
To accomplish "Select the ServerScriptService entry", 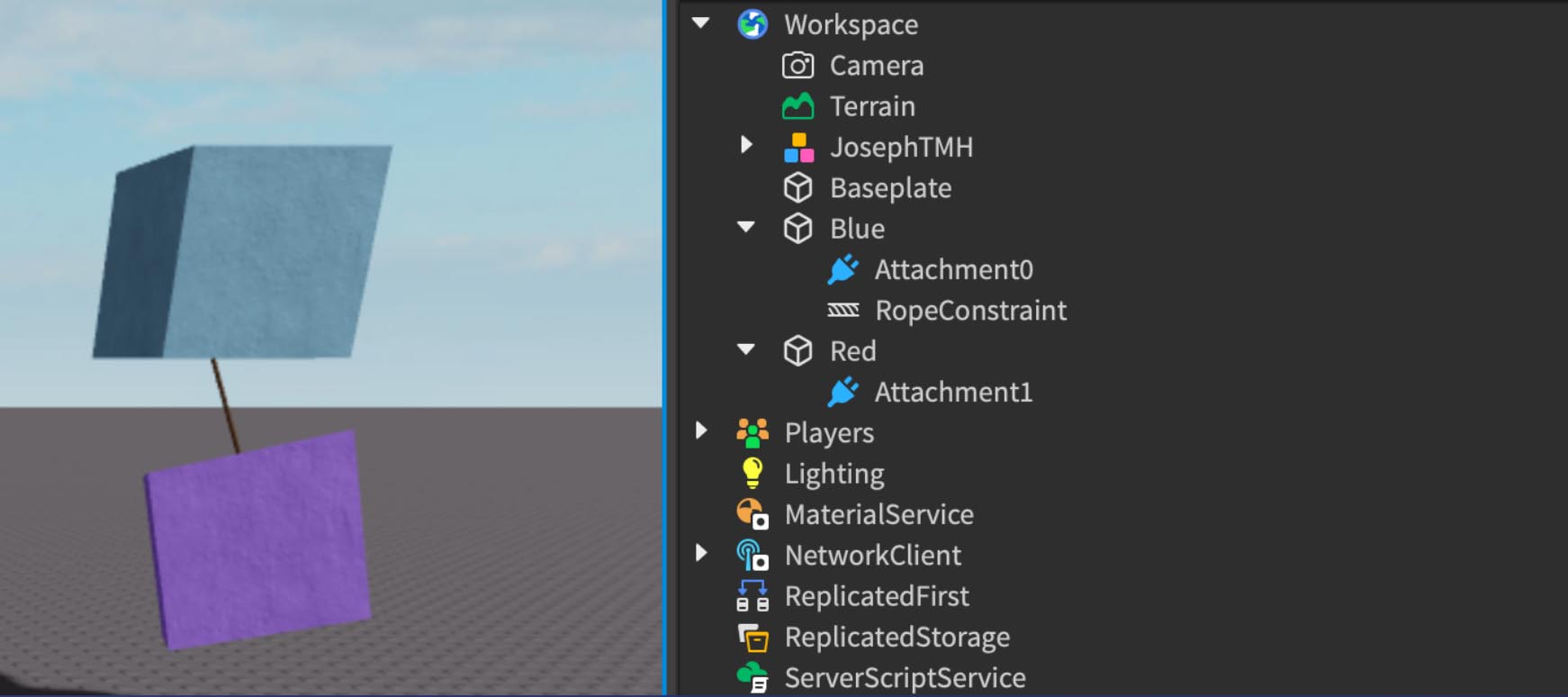I will click(905, 678).
